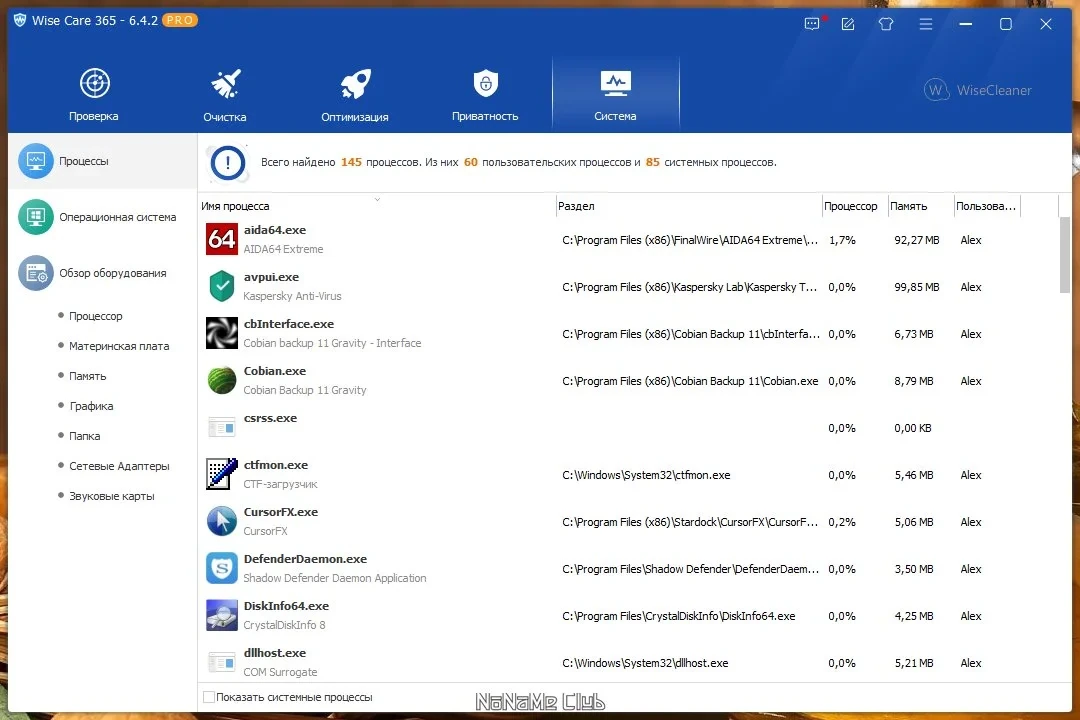Select the cbInterface.exe process name
Screen dimensions: 1080x720
(289, 324)
